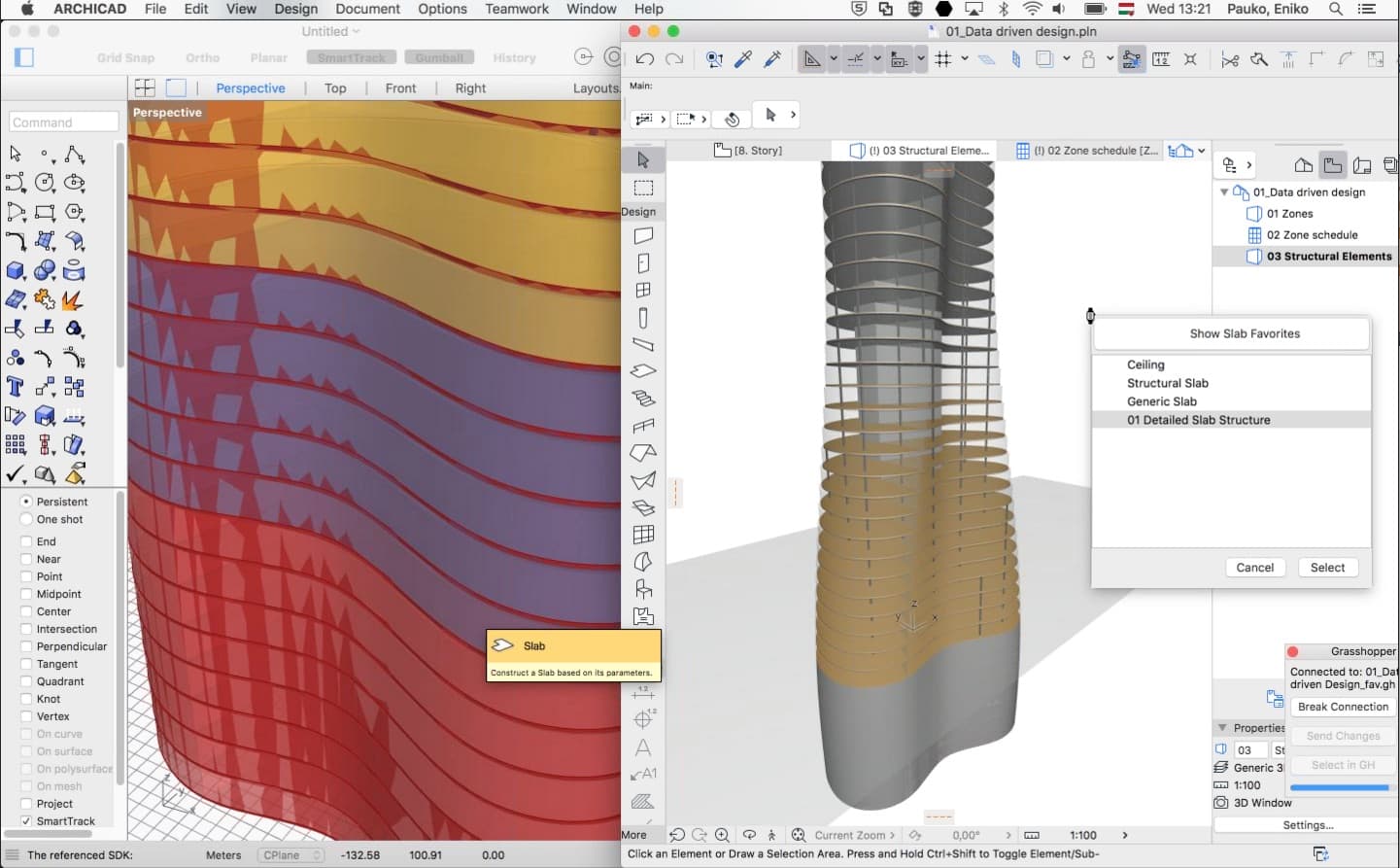Switch to 02 Zone schedule tab

[x=1086, y=151]
